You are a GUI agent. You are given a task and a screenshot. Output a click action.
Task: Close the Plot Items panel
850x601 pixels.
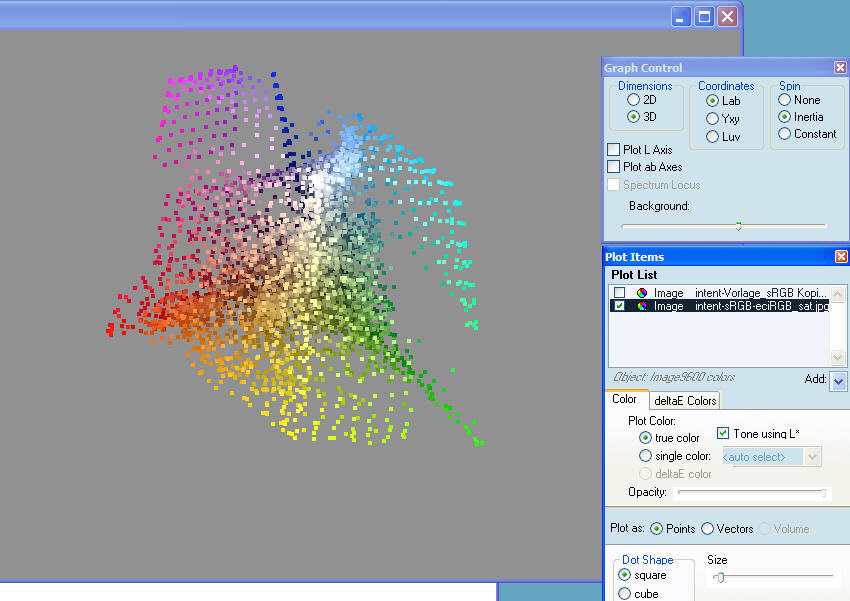pyautogui.click(x=840, y=257)
